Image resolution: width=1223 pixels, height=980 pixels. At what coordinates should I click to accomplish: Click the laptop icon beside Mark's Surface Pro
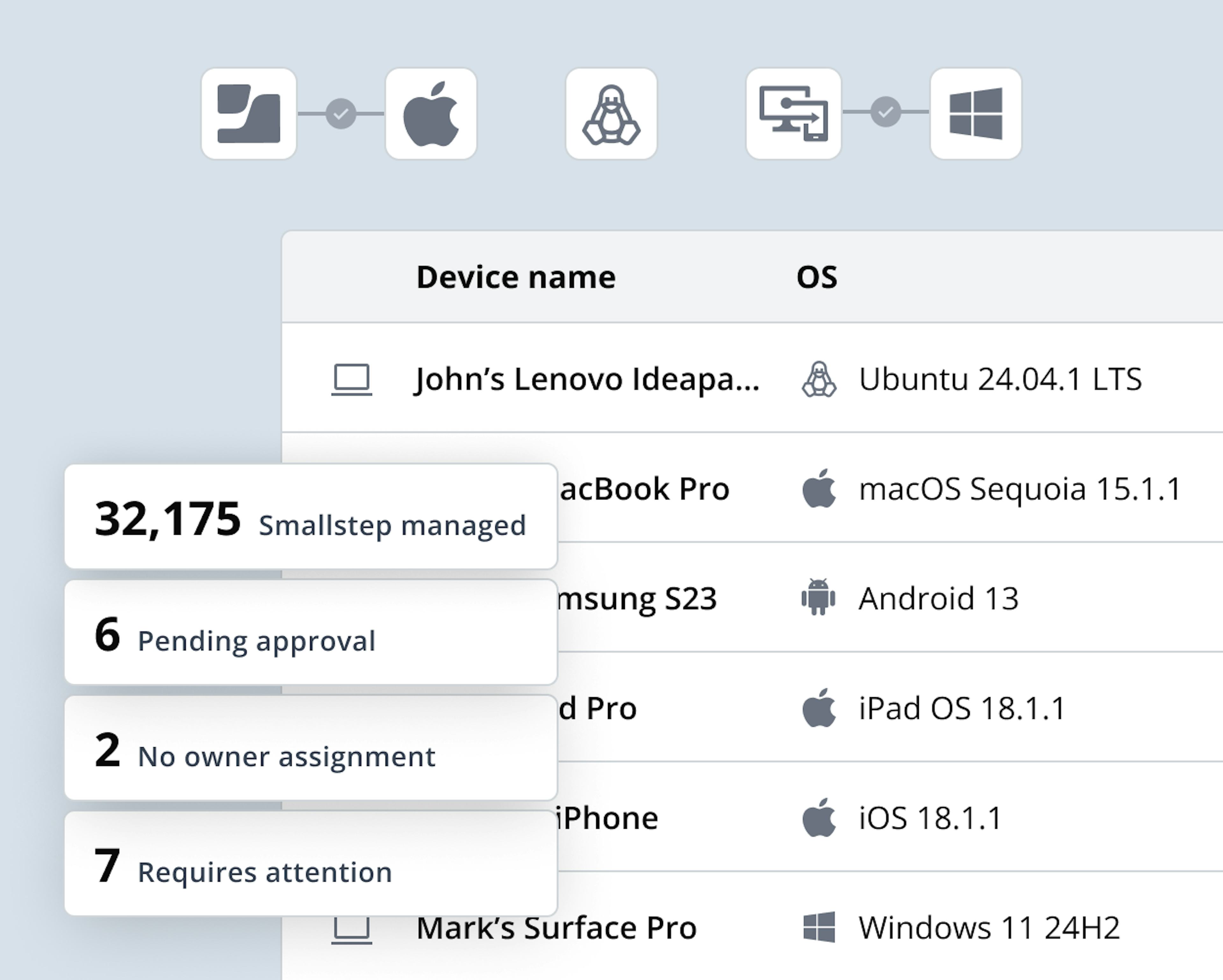pyautogui.click(x=352, y=927)
